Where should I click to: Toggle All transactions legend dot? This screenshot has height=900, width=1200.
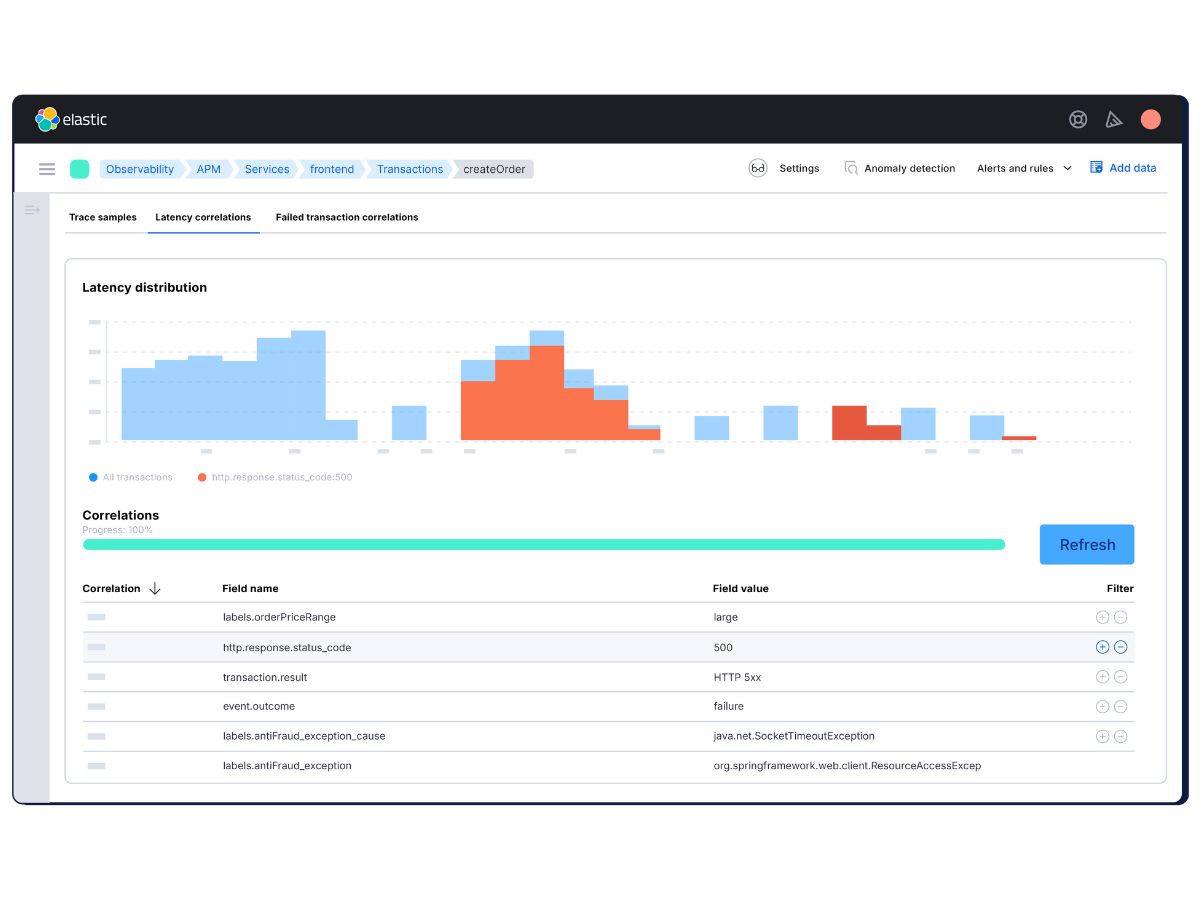pyautogui.click(x=93, y=478)
